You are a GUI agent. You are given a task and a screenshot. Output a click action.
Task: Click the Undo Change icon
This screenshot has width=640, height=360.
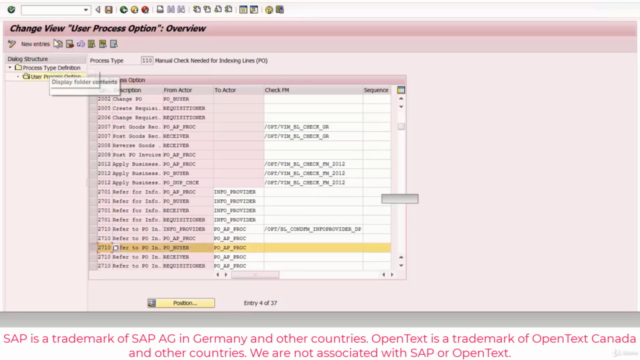click(80, 44)
